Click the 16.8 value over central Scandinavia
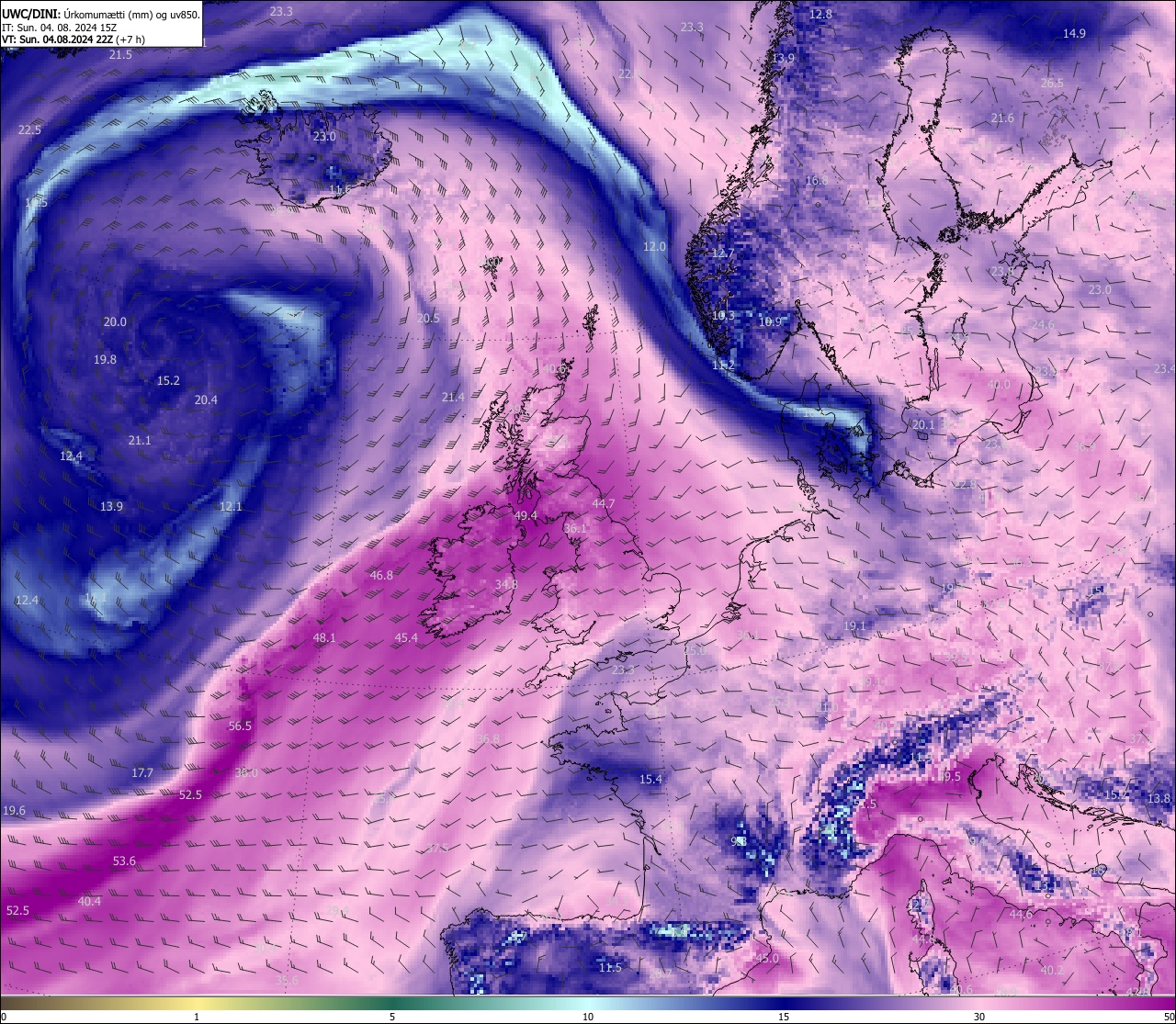This screenshot has width=1176, height=1024. (816, 181)
